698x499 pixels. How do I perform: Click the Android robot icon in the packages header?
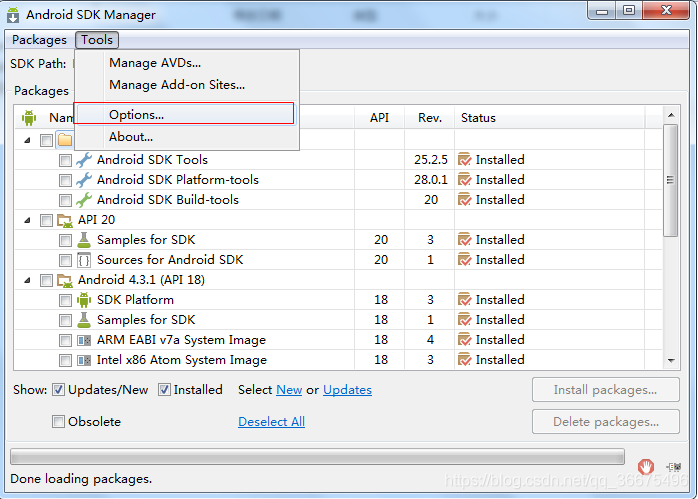pos(29,118)
